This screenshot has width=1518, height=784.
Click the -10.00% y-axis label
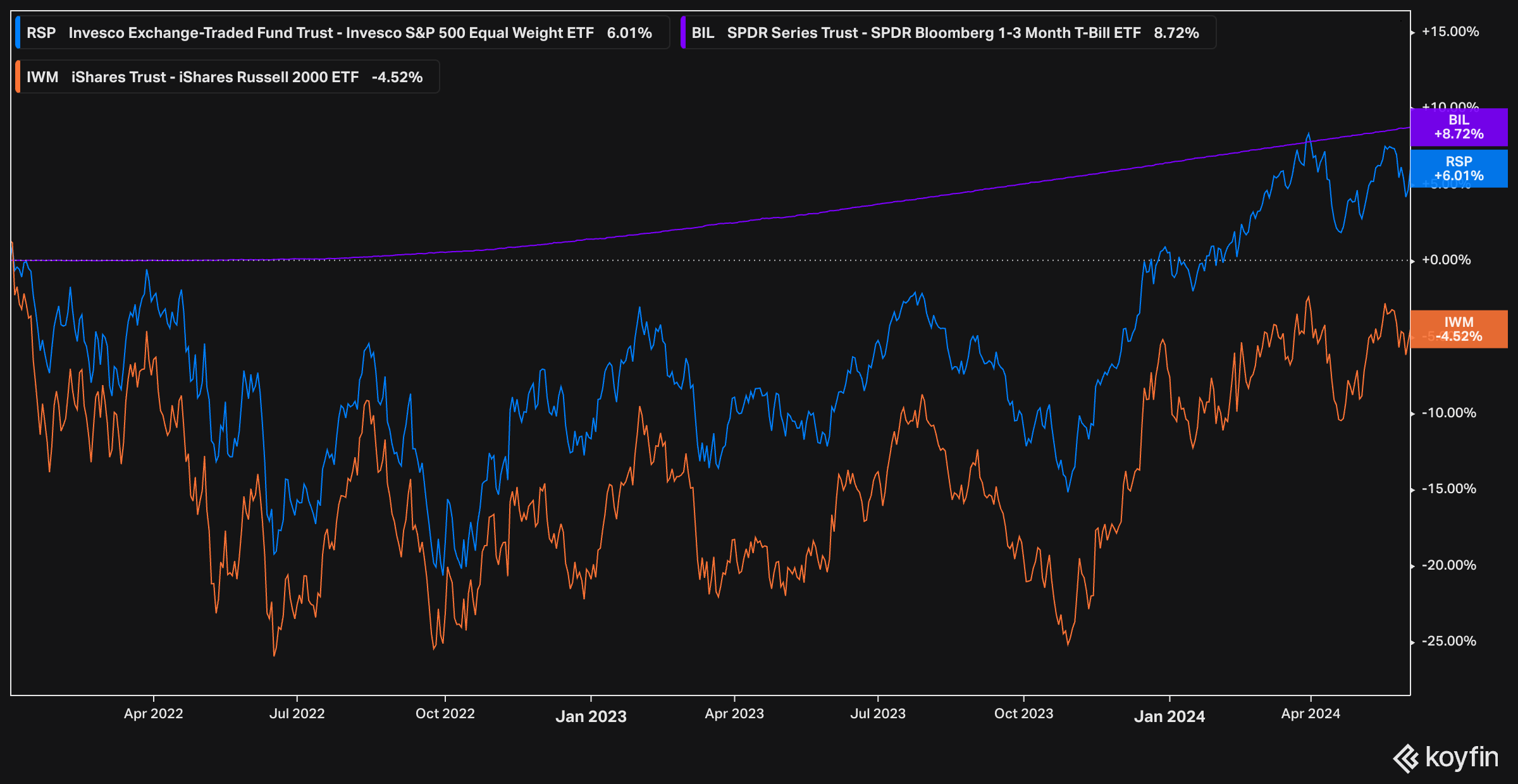1448,413
